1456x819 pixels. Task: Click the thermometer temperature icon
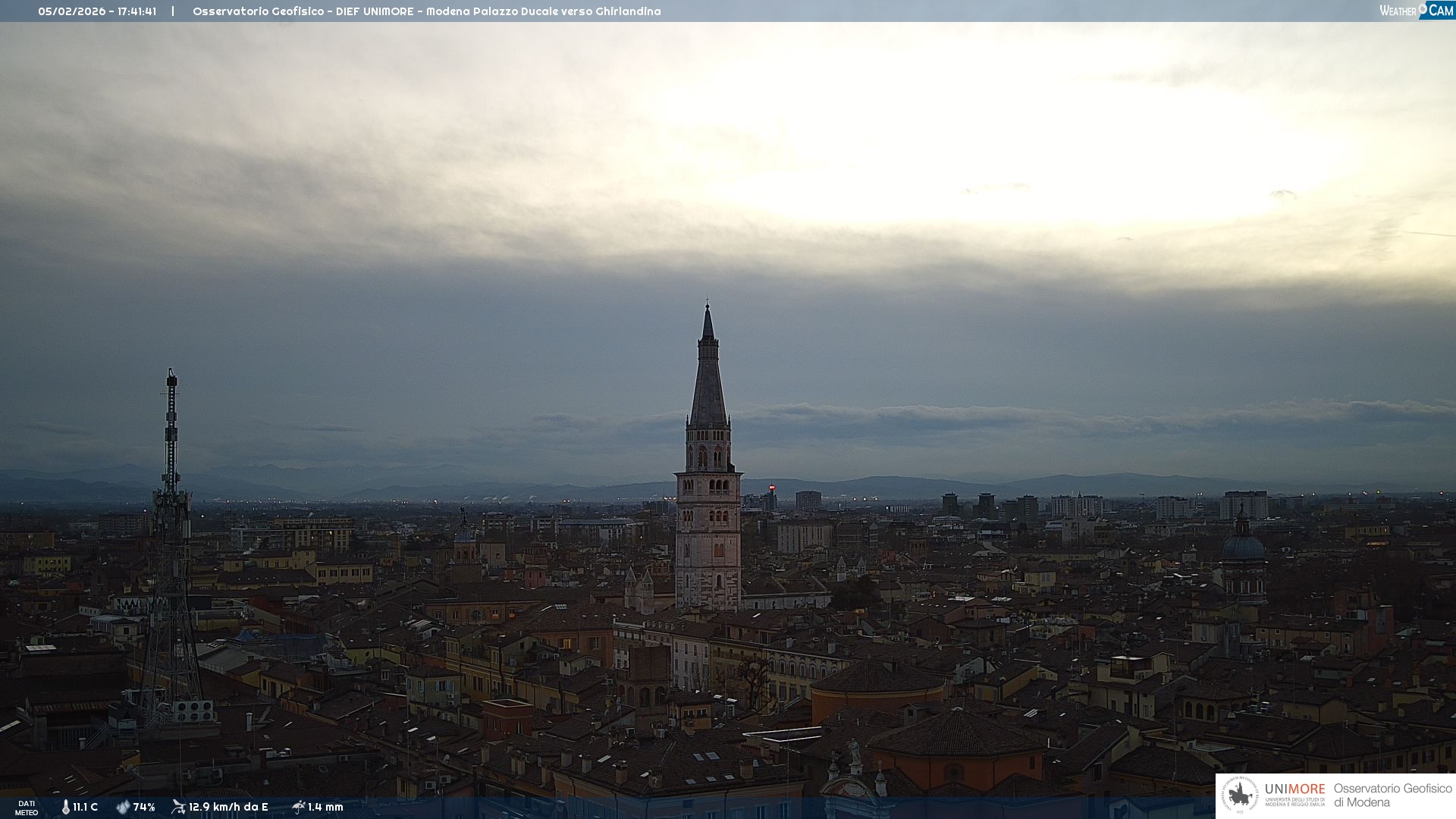(66, 807)
